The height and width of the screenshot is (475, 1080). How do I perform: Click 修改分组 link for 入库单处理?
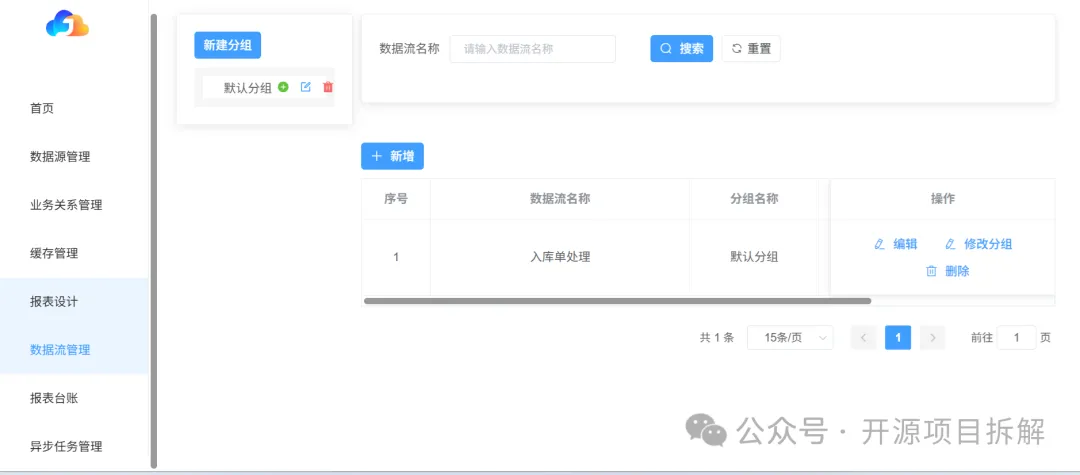[978, 244]
